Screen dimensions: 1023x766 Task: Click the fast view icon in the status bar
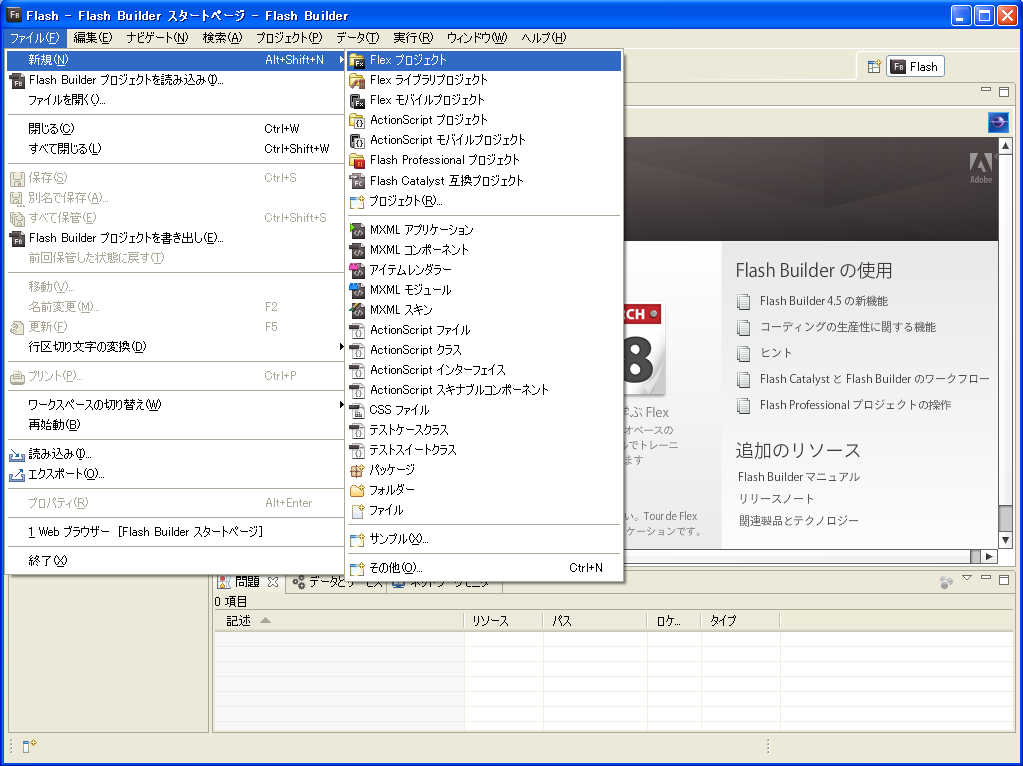pyautogui.click(x=29, y=746)
